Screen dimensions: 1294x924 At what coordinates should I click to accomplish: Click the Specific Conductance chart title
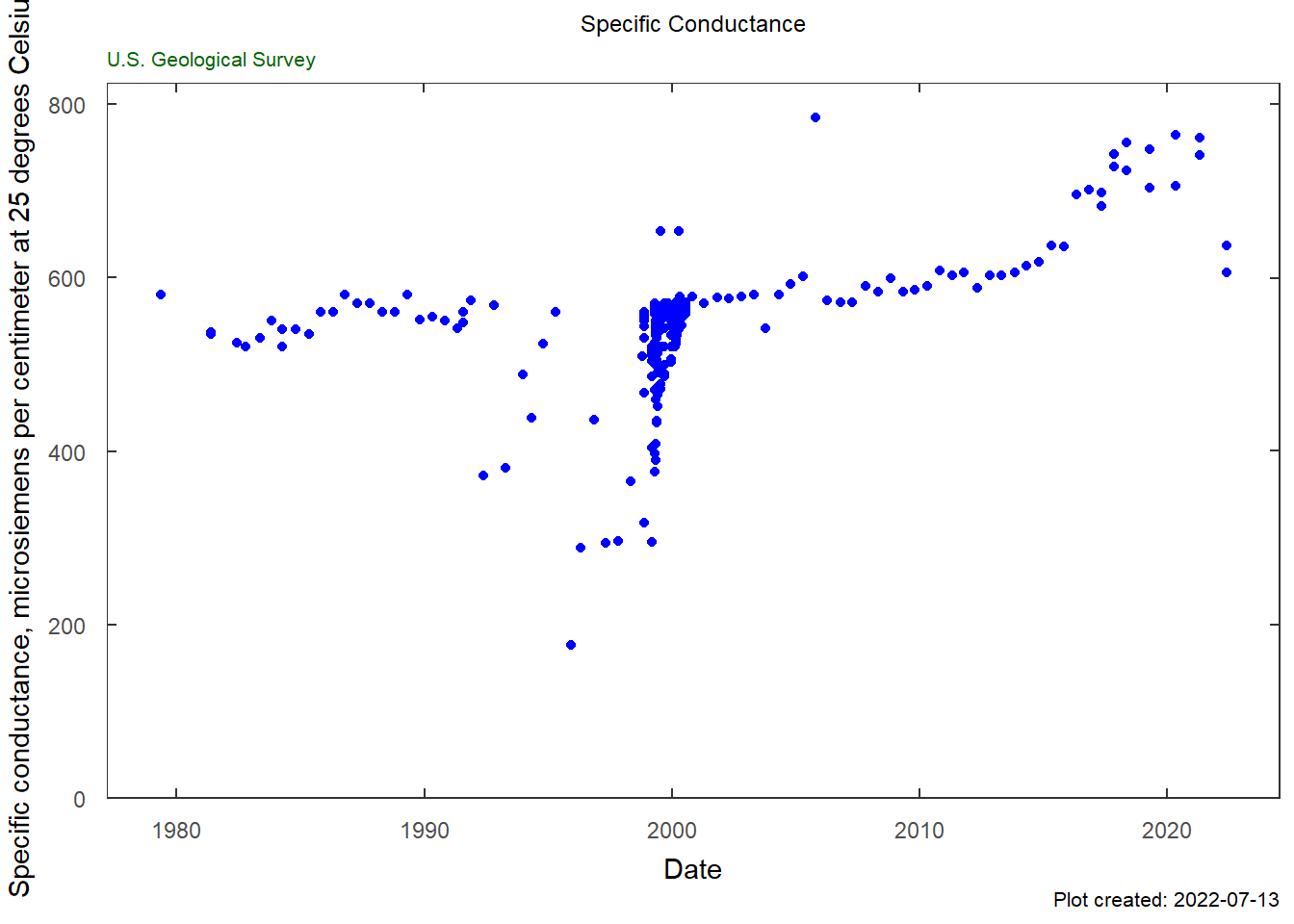click(x=692, y=24)
